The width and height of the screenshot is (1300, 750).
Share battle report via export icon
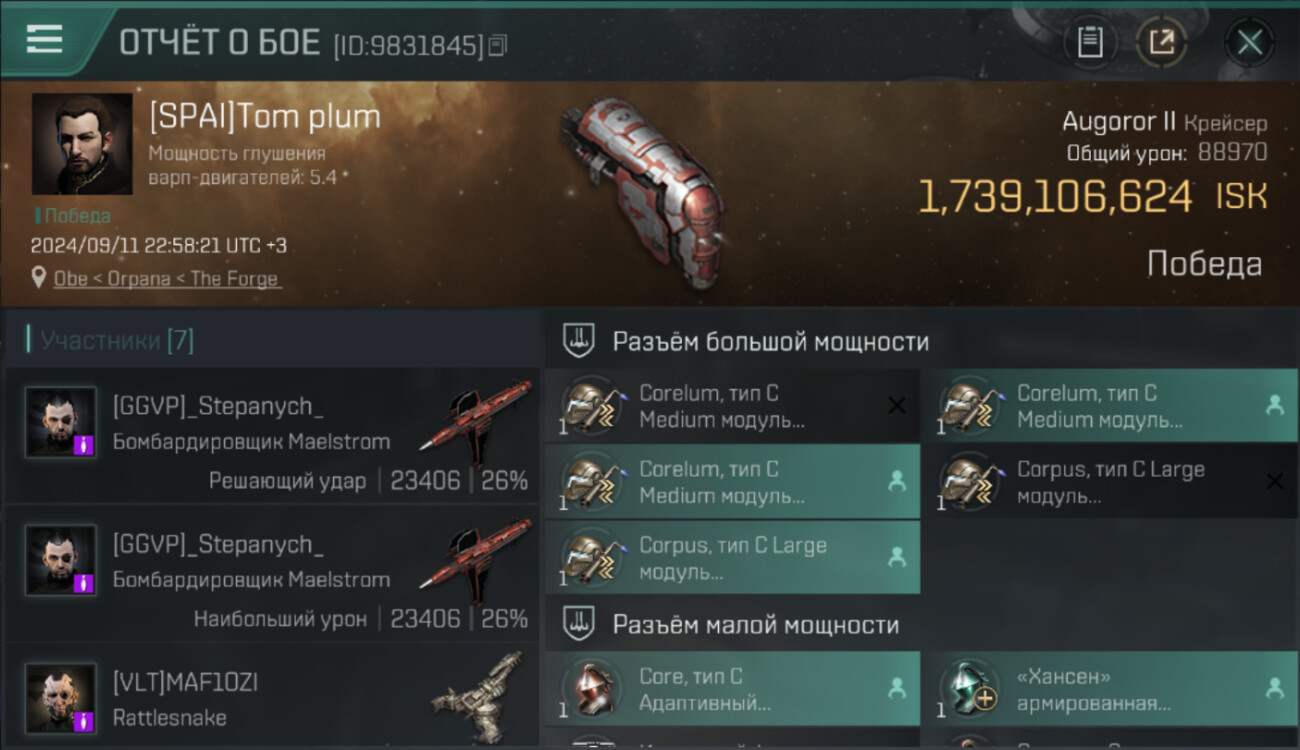coord(1161,42)
